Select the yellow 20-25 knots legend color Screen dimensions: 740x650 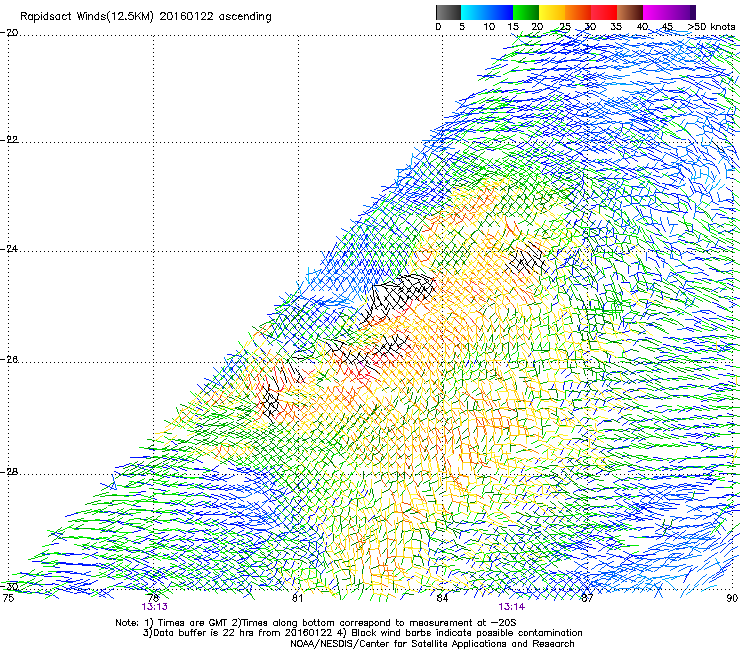(552, 12)
